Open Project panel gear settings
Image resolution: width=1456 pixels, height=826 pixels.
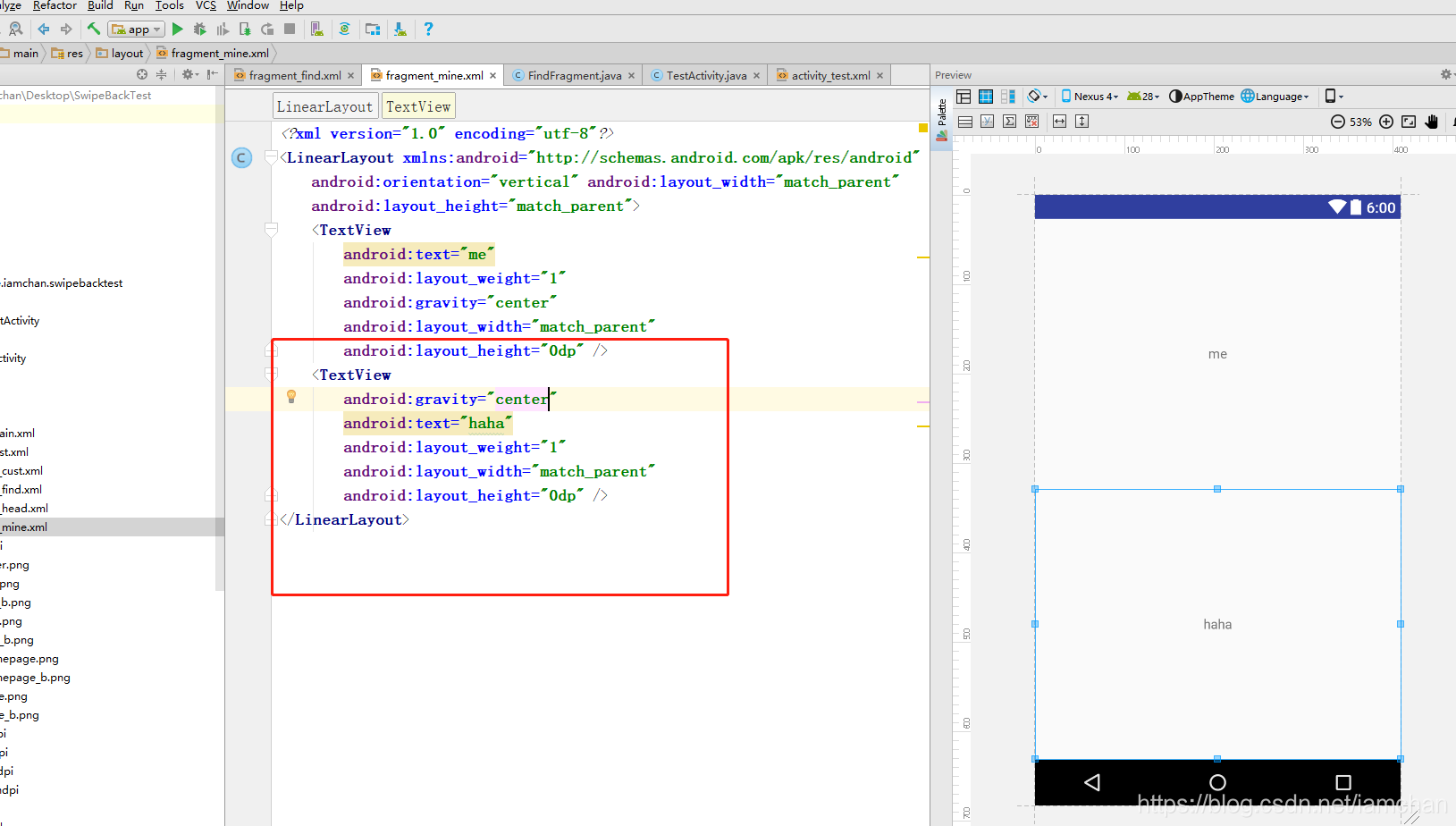pos(189,74)
